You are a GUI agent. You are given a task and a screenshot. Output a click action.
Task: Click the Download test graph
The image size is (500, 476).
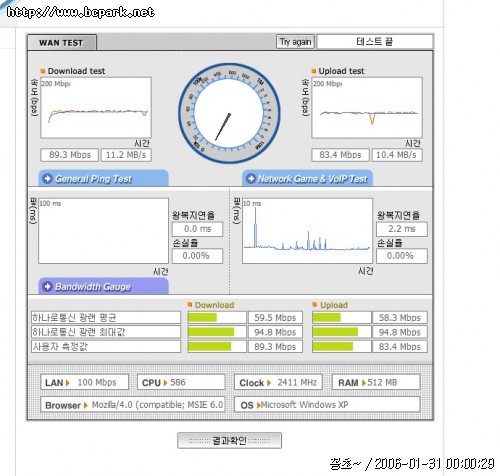(96, 108)
